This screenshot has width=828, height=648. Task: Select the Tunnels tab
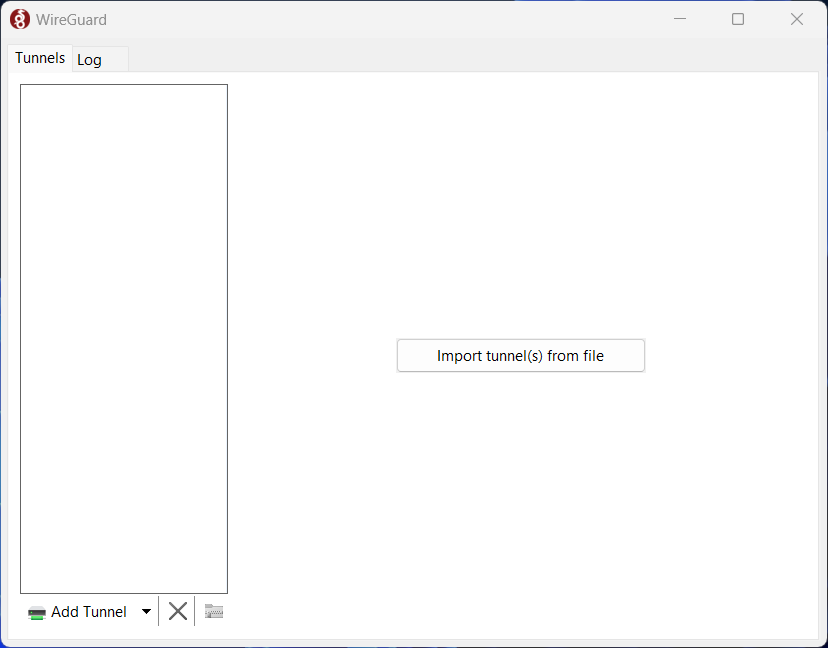39,58
